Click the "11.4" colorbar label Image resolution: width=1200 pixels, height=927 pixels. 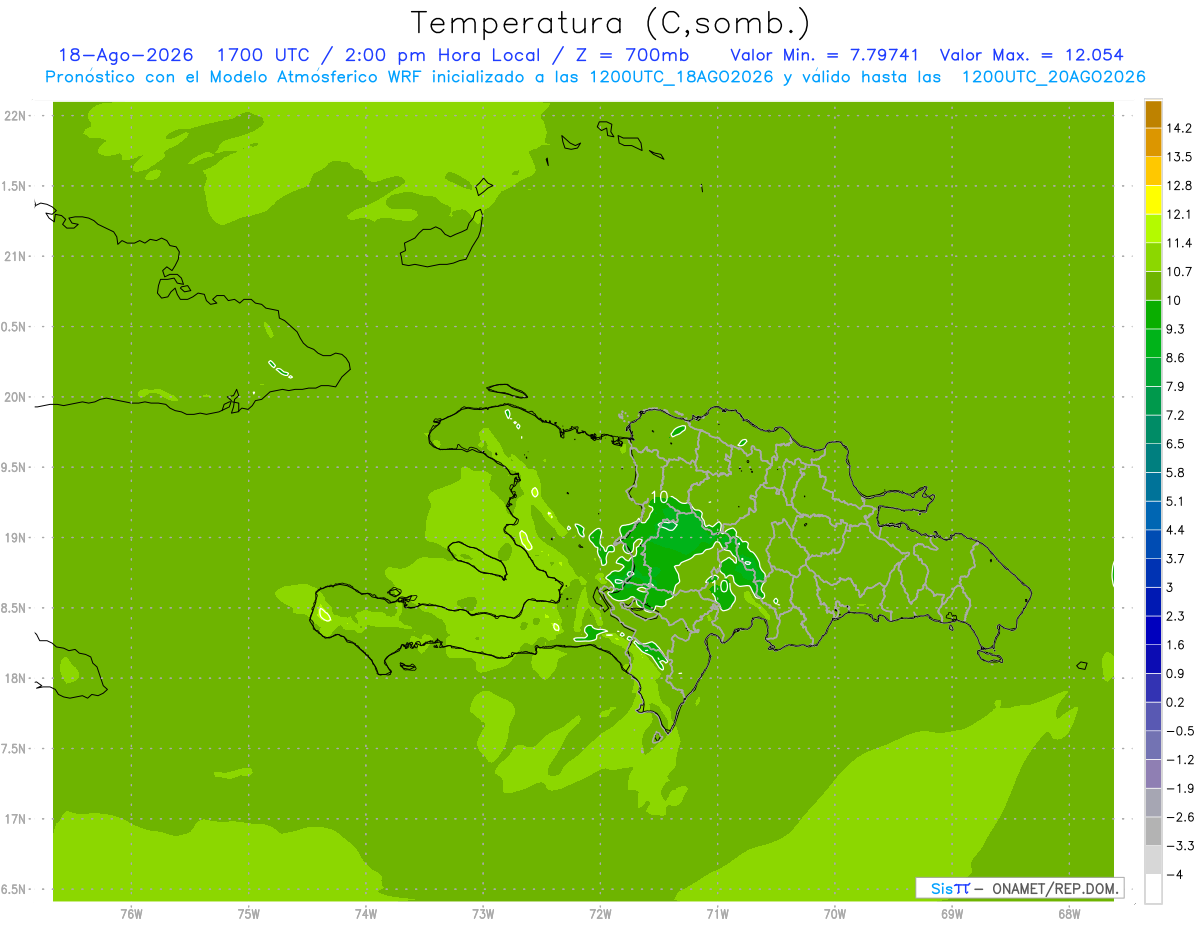click(1179, 243)
